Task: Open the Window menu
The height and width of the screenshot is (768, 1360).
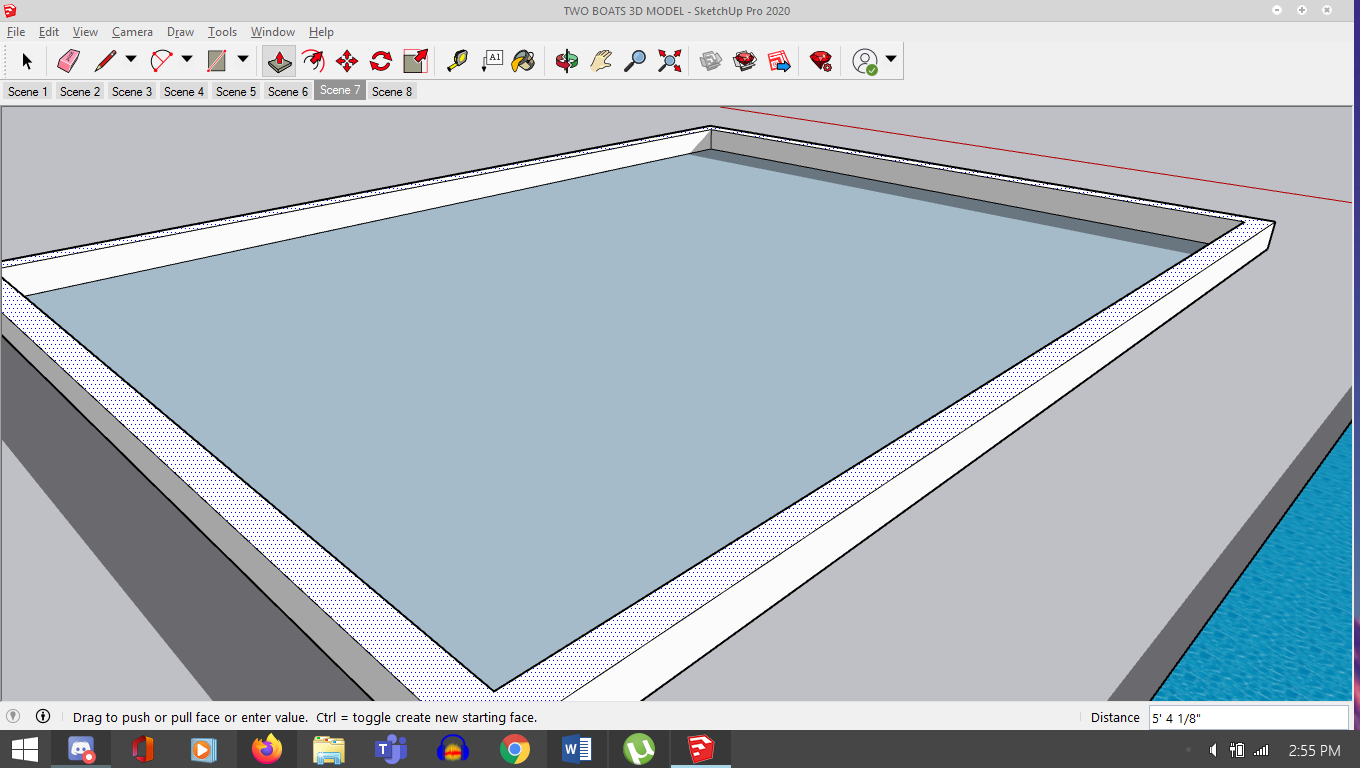Action: coord(272,32)
